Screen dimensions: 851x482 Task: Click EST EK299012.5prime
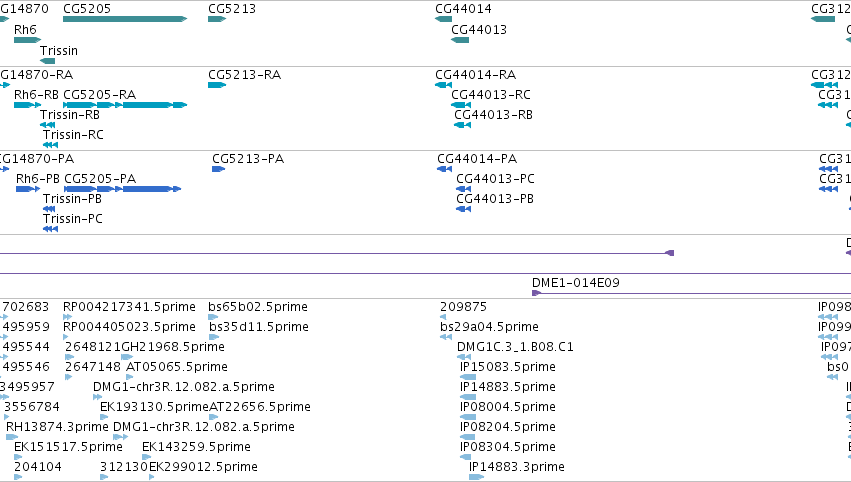click(204, 467)
